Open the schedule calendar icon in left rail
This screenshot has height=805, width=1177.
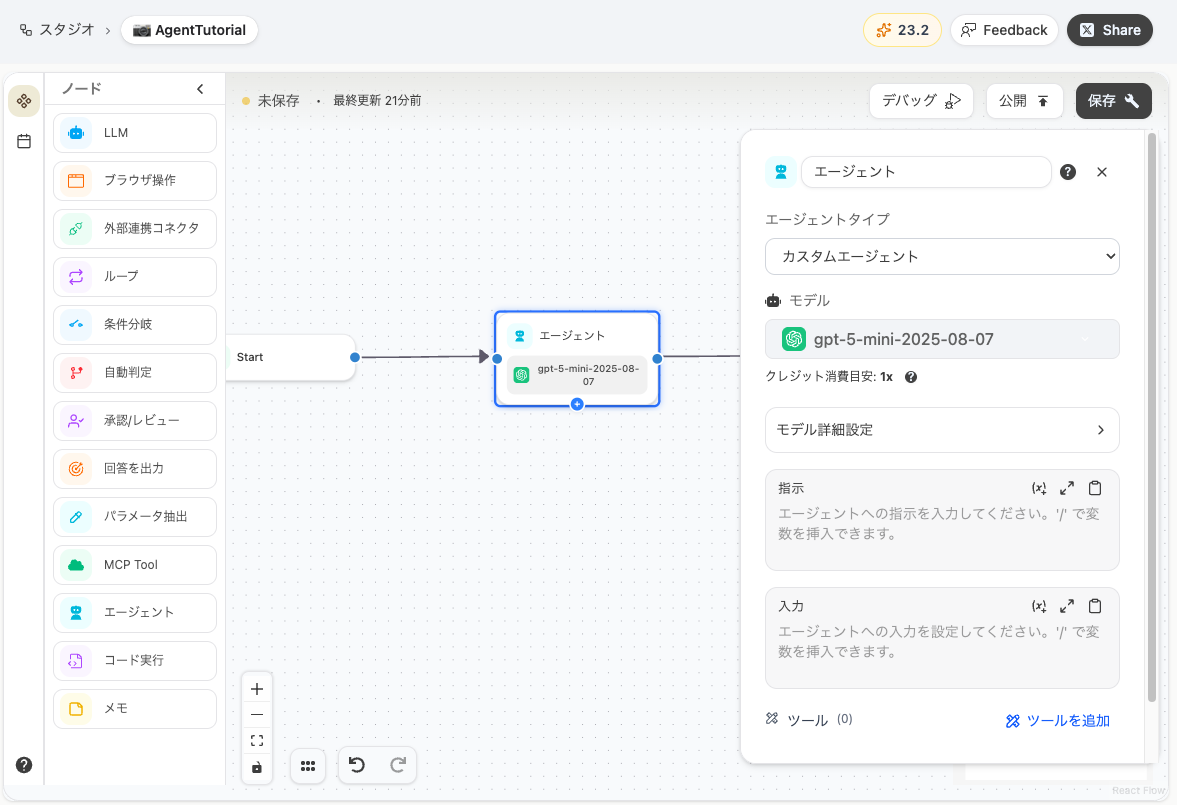pos(23,141)
